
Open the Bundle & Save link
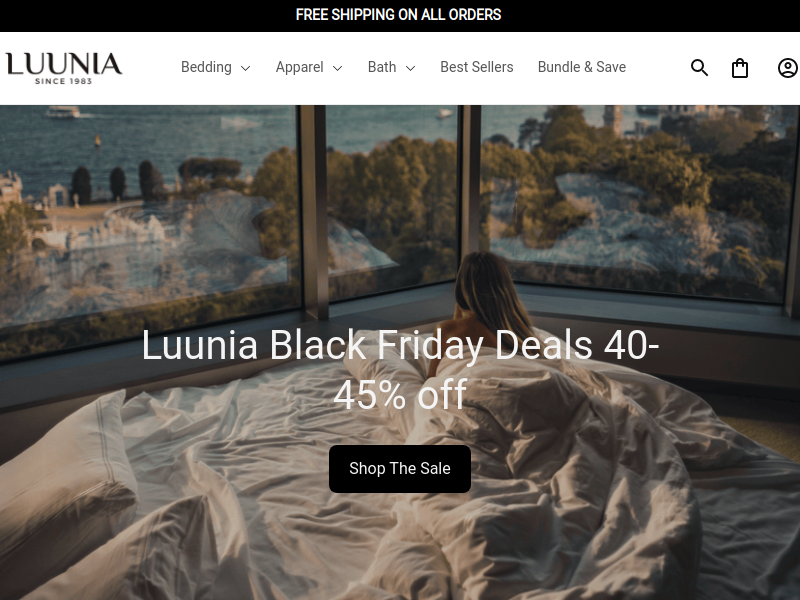point(582,67)
